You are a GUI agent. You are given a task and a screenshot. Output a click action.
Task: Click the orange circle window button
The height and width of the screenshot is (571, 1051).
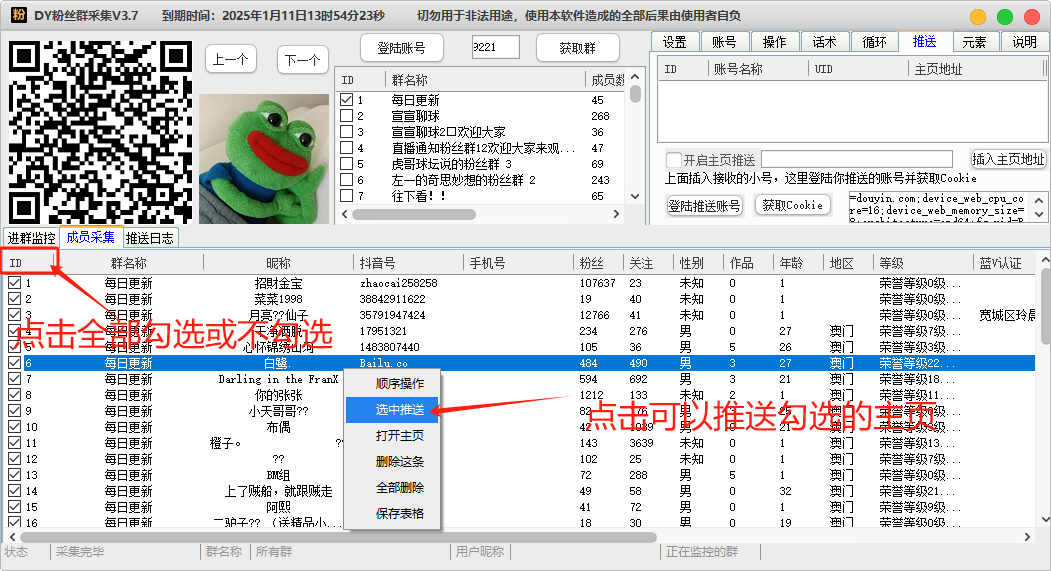click(x=978, y=17)
